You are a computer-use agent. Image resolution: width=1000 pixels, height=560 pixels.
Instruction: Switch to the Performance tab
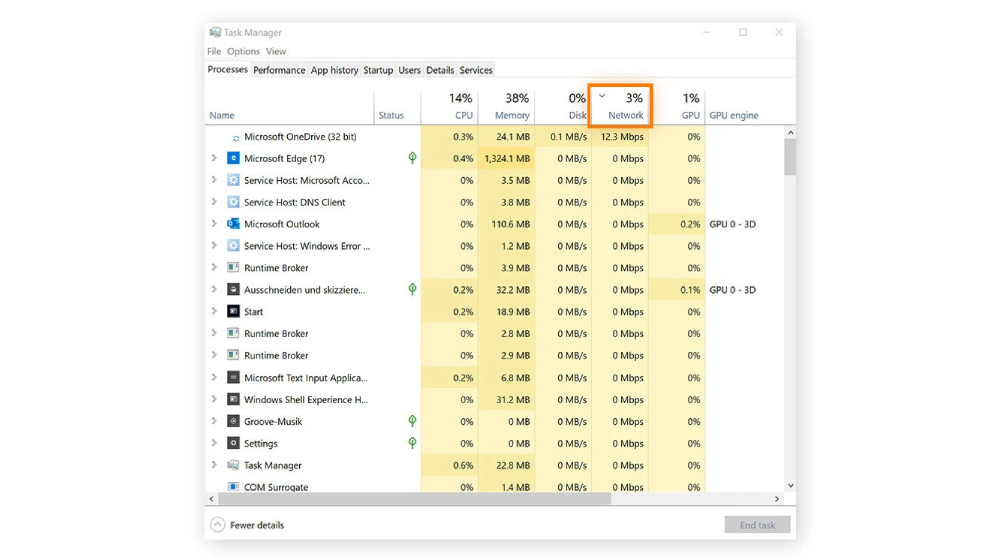coord(279,70)
